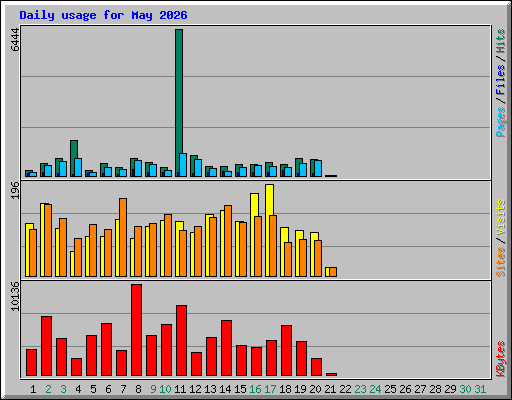Click the cyan pages bar for day 12
The image size is (512, 400).
pos(198,168)
